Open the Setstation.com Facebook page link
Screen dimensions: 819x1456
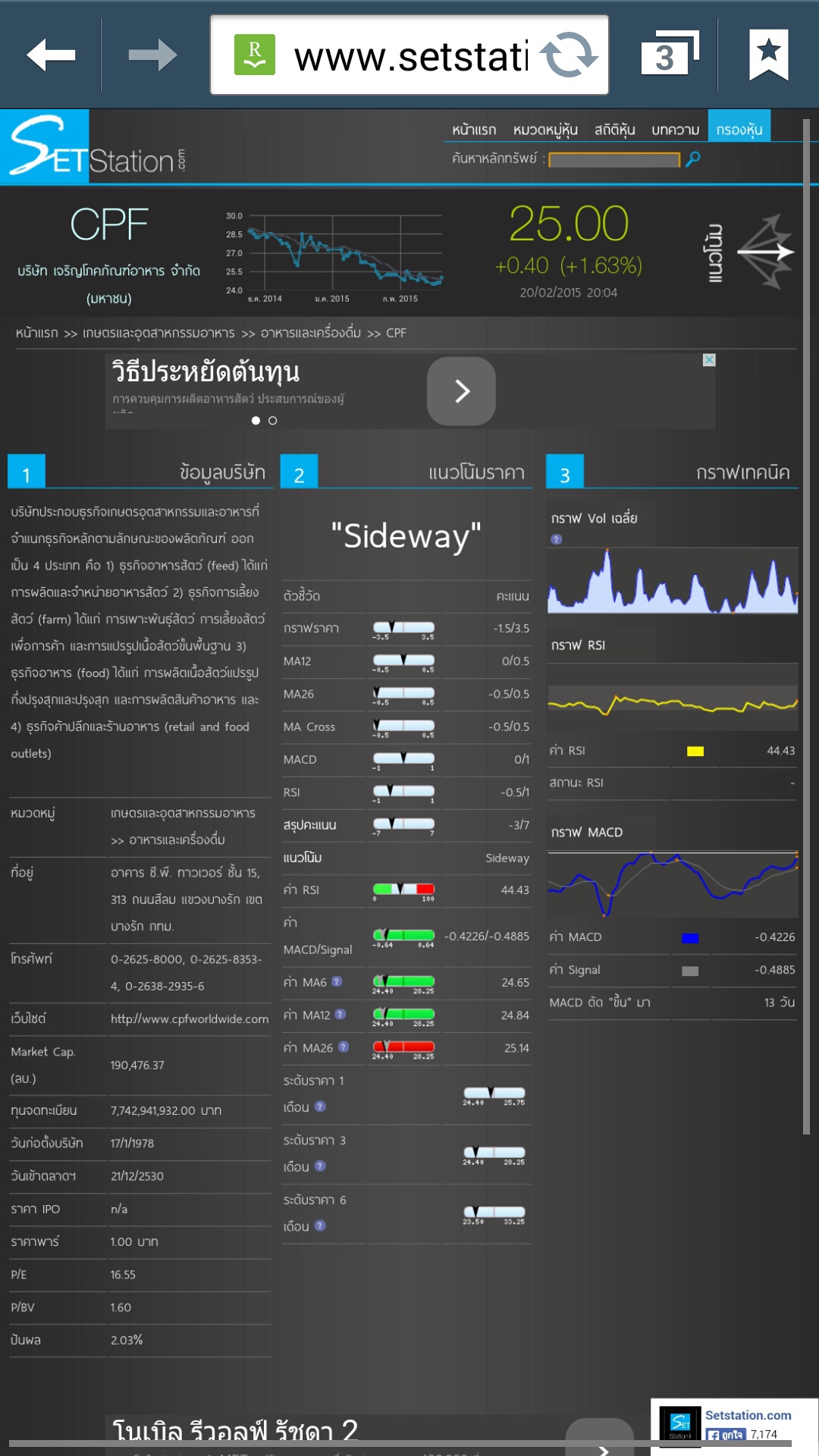[x=748, y=1415]
